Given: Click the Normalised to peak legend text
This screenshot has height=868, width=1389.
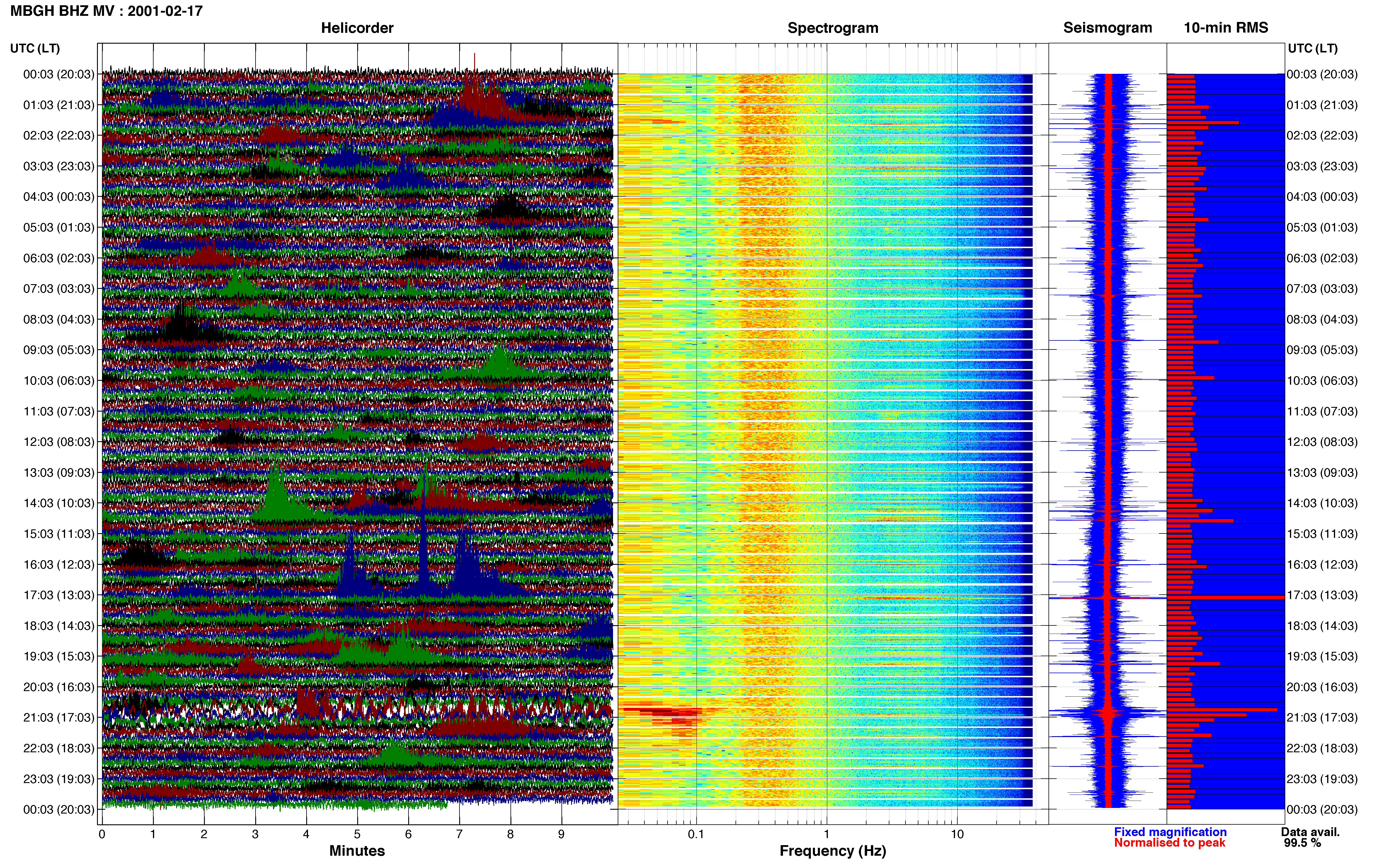Looking at the screenshot, I should point(1170,843).
